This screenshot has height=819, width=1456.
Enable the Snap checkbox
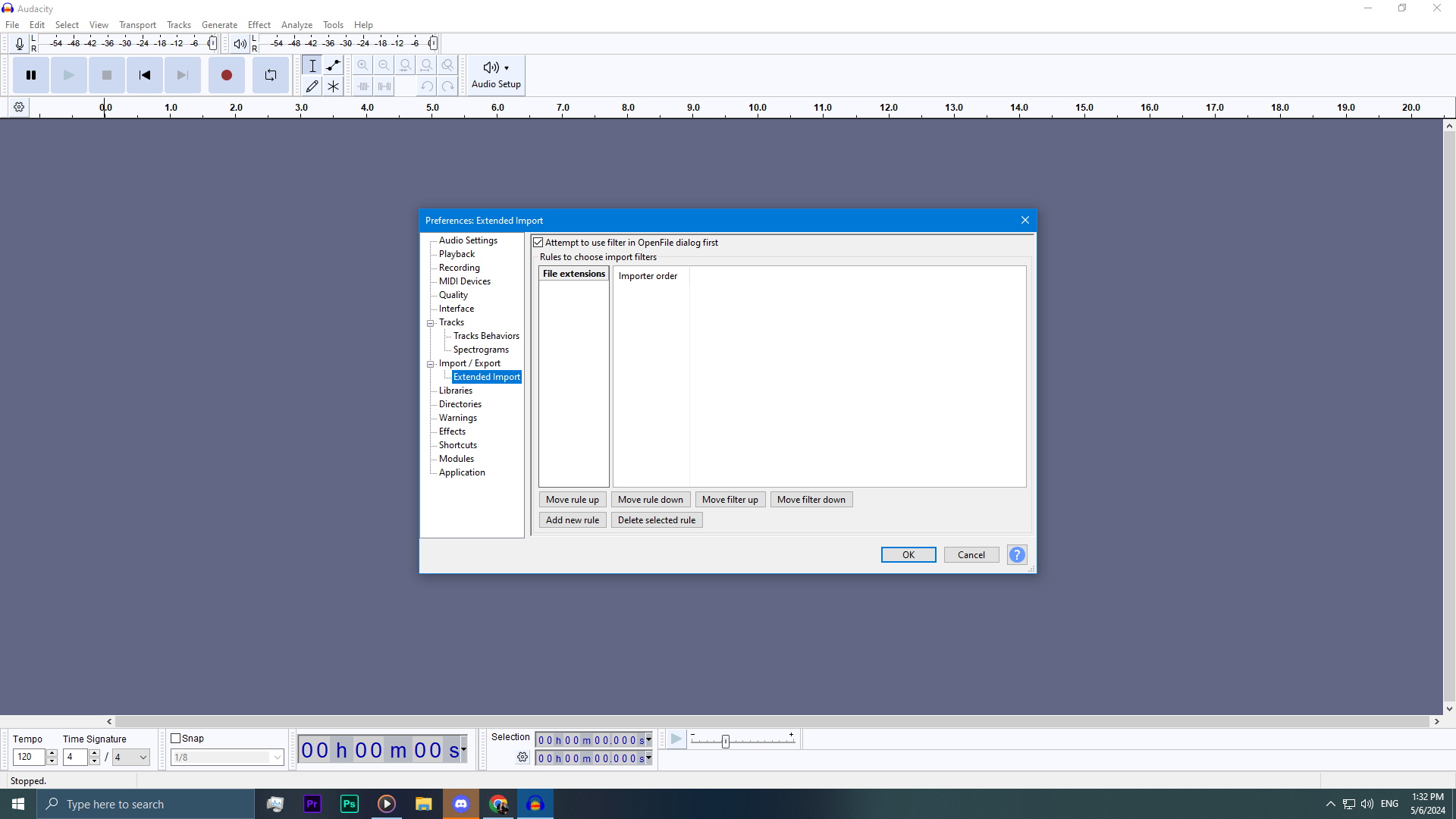pos(176,739)
